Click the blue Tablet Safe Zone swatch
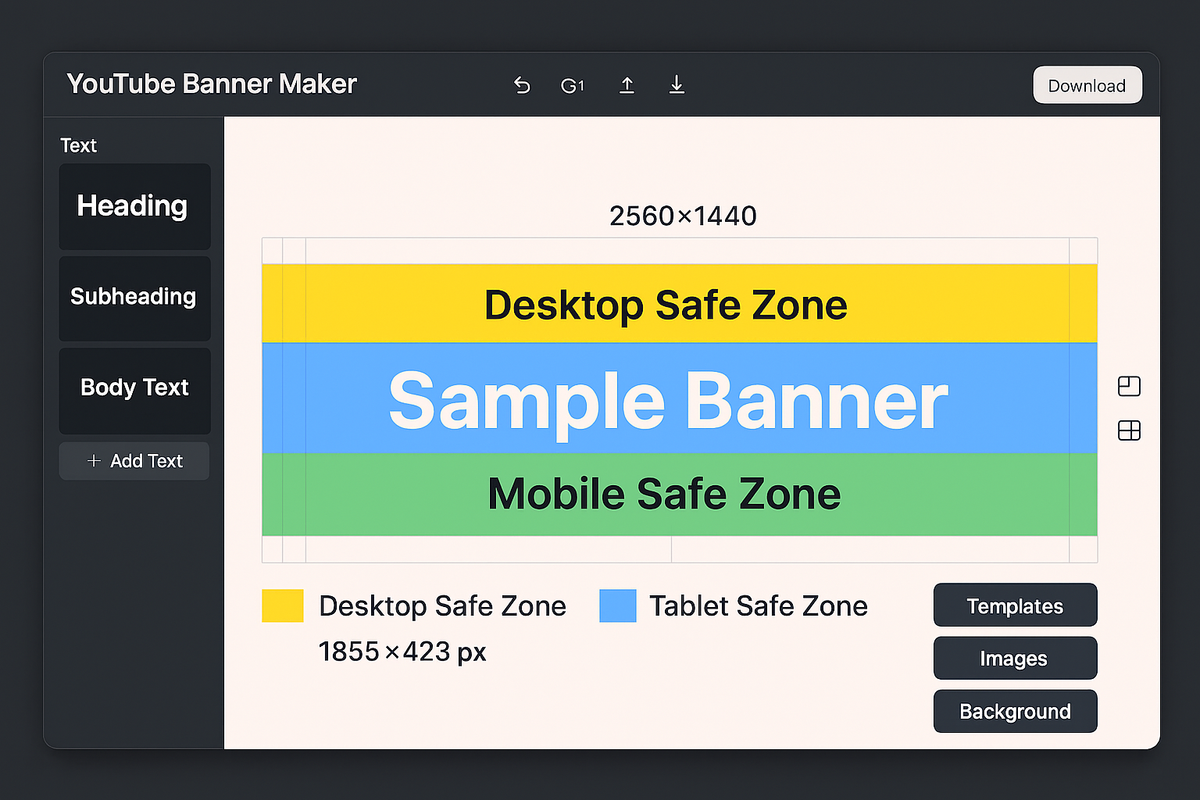The height and width of the screenshot is (800, 1200). (618, 606)
